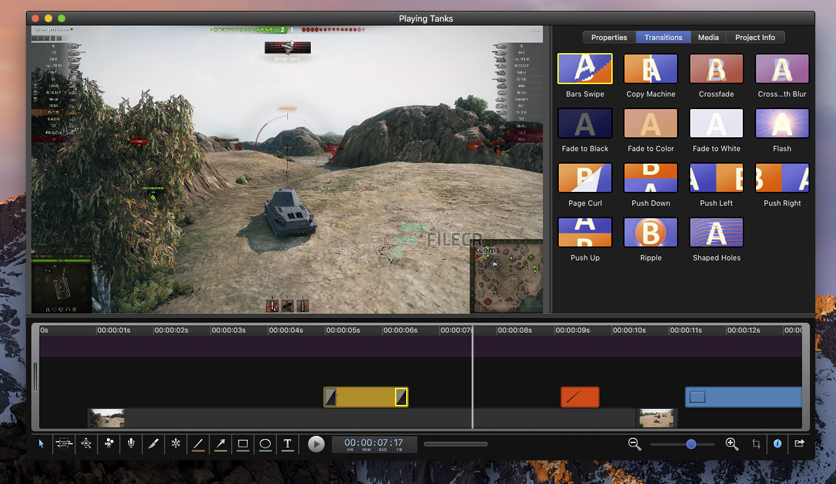Image resolution: width=836 pixels, height=484 pixels.
Task: Select the pan and zoom tool
Action: tap(86, 443)
